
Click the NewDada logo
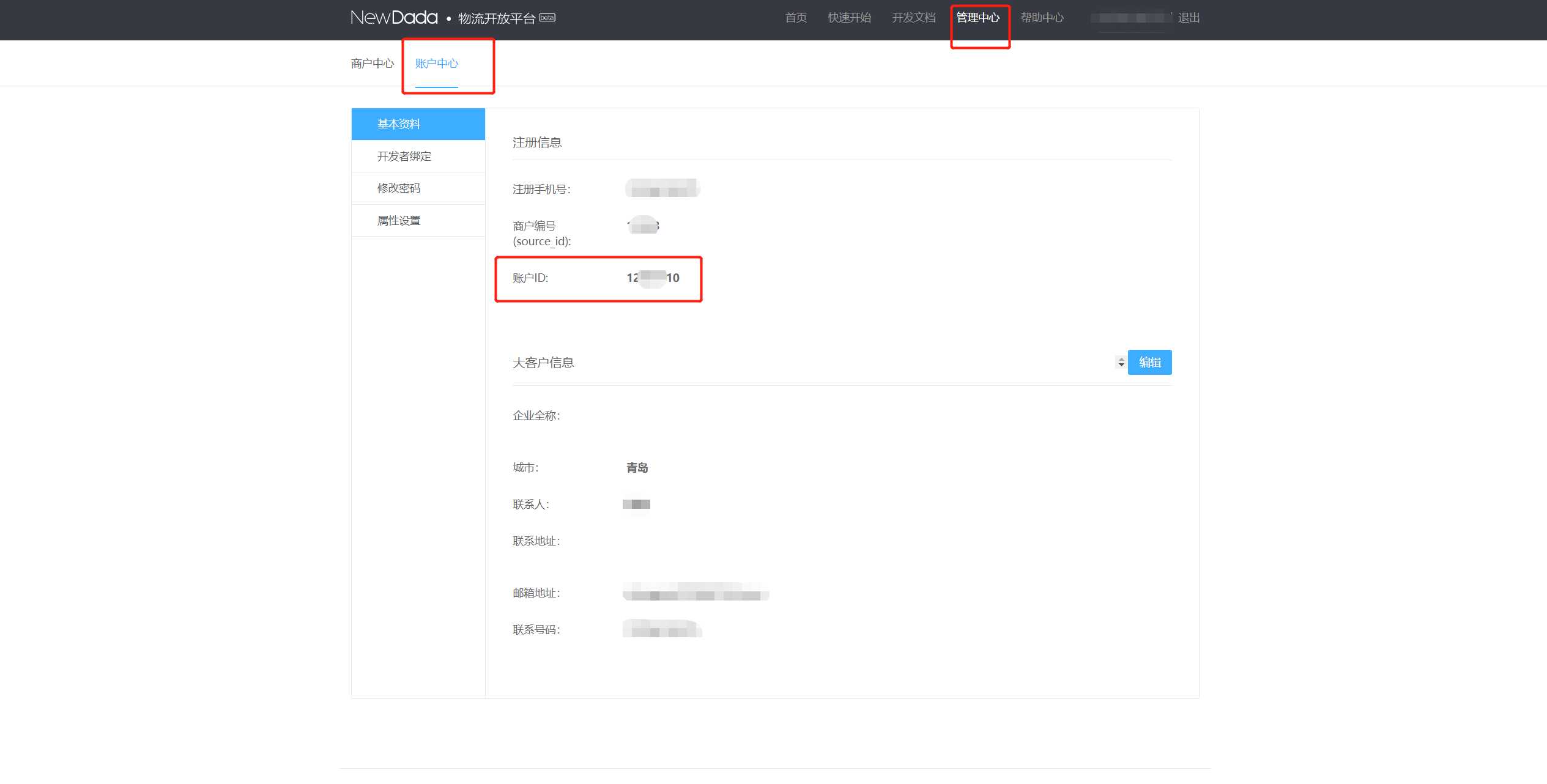click(394, 18)
